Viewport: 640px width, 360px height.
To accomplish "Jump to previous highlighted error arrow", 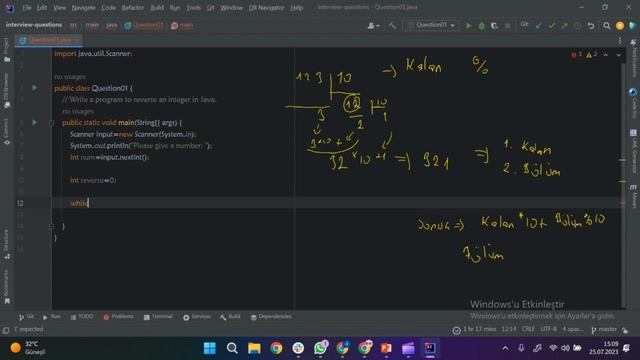I will click(x=606, y=55).
